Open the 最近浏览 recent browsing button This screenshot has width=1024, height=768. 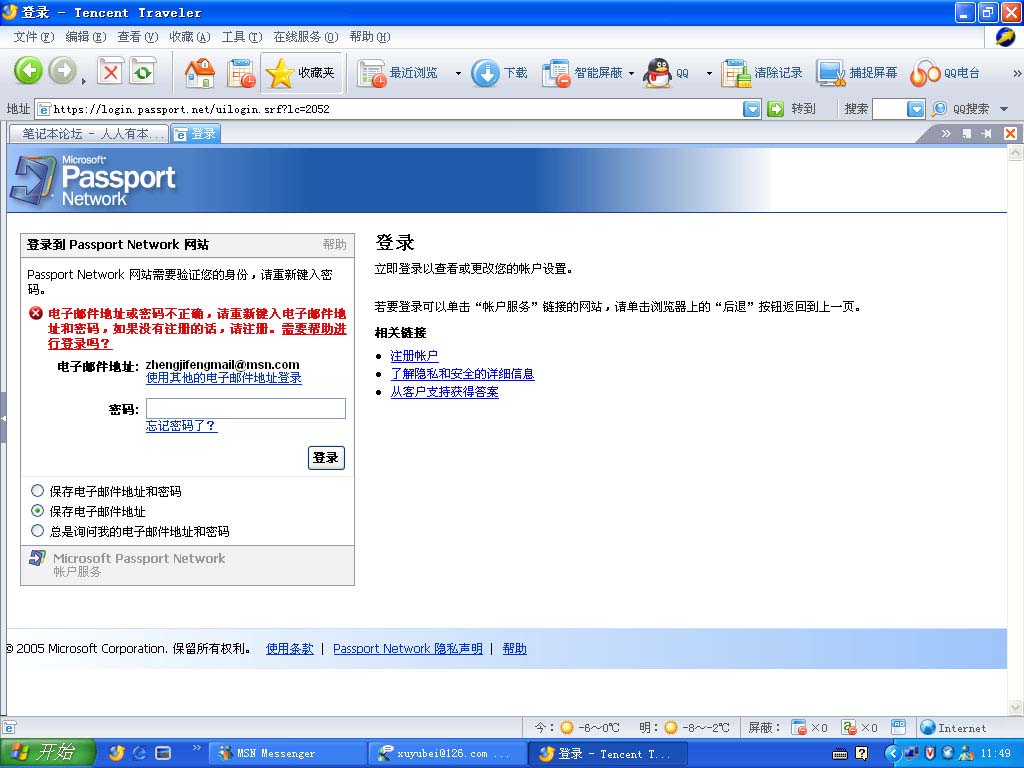(399, 72)
